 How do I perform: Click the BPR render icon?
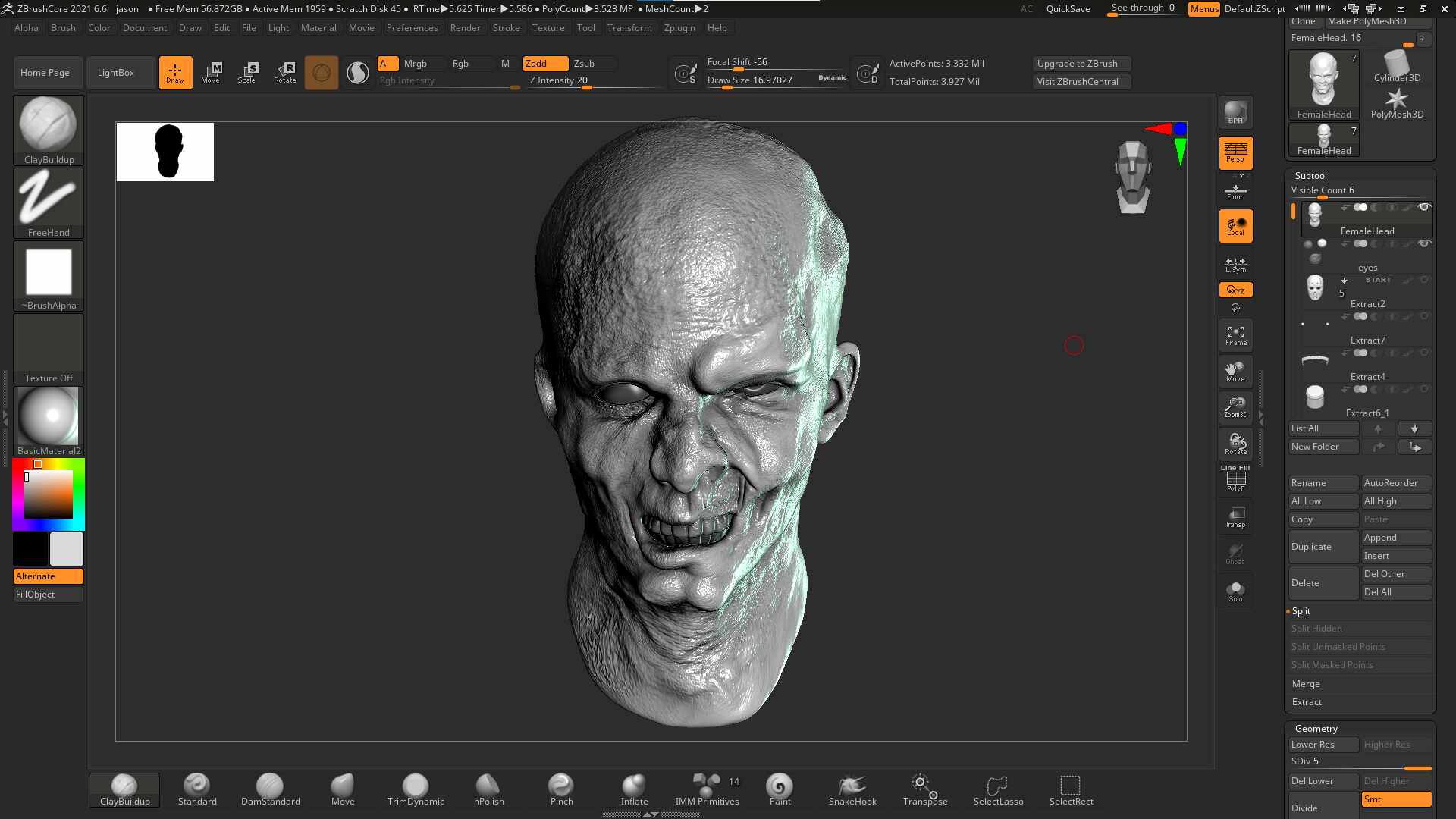pyautogui.click(x=1235, y=112)
